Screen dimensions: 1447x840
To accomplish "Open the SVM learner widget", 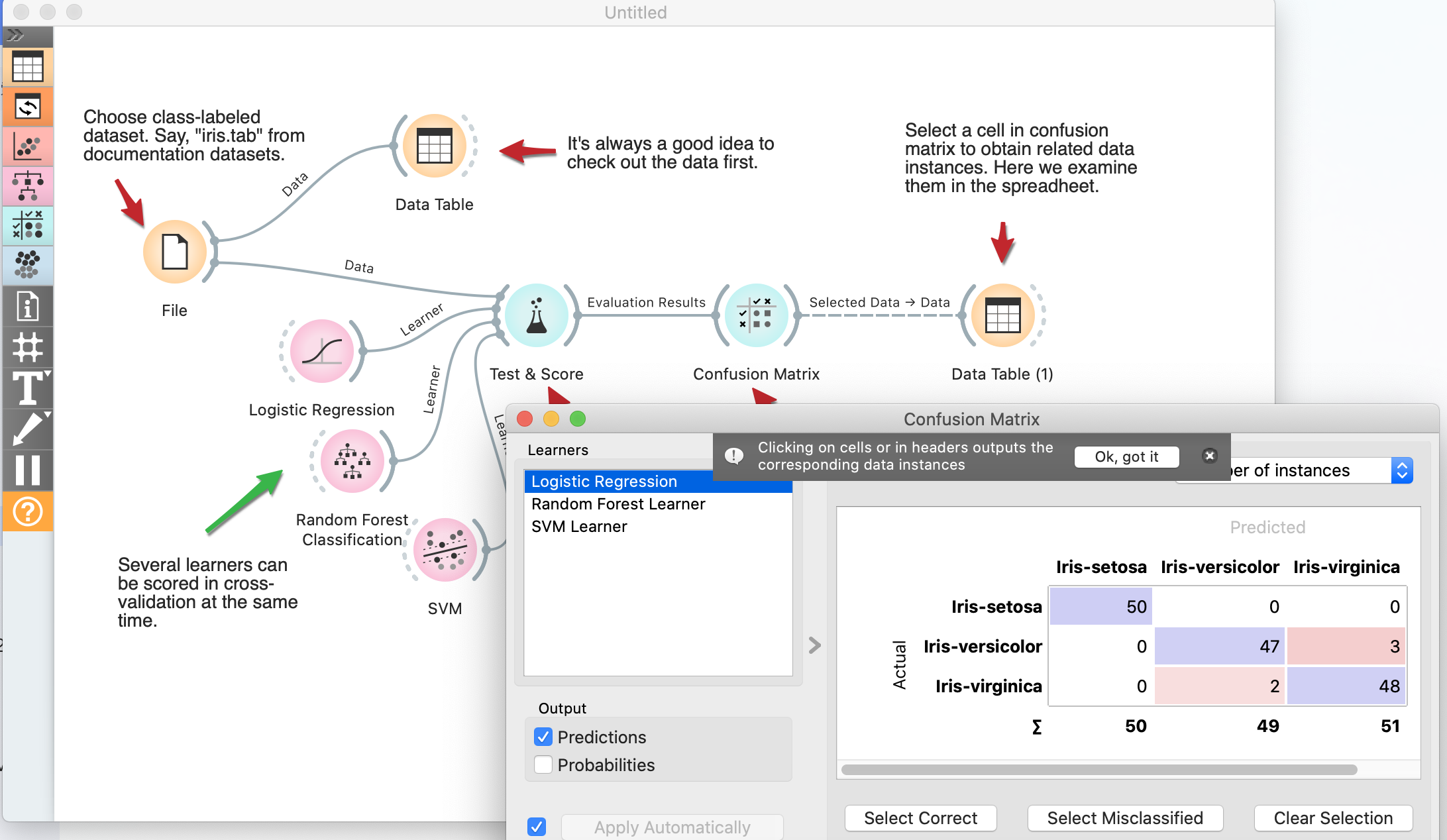I will click(445, 550).
